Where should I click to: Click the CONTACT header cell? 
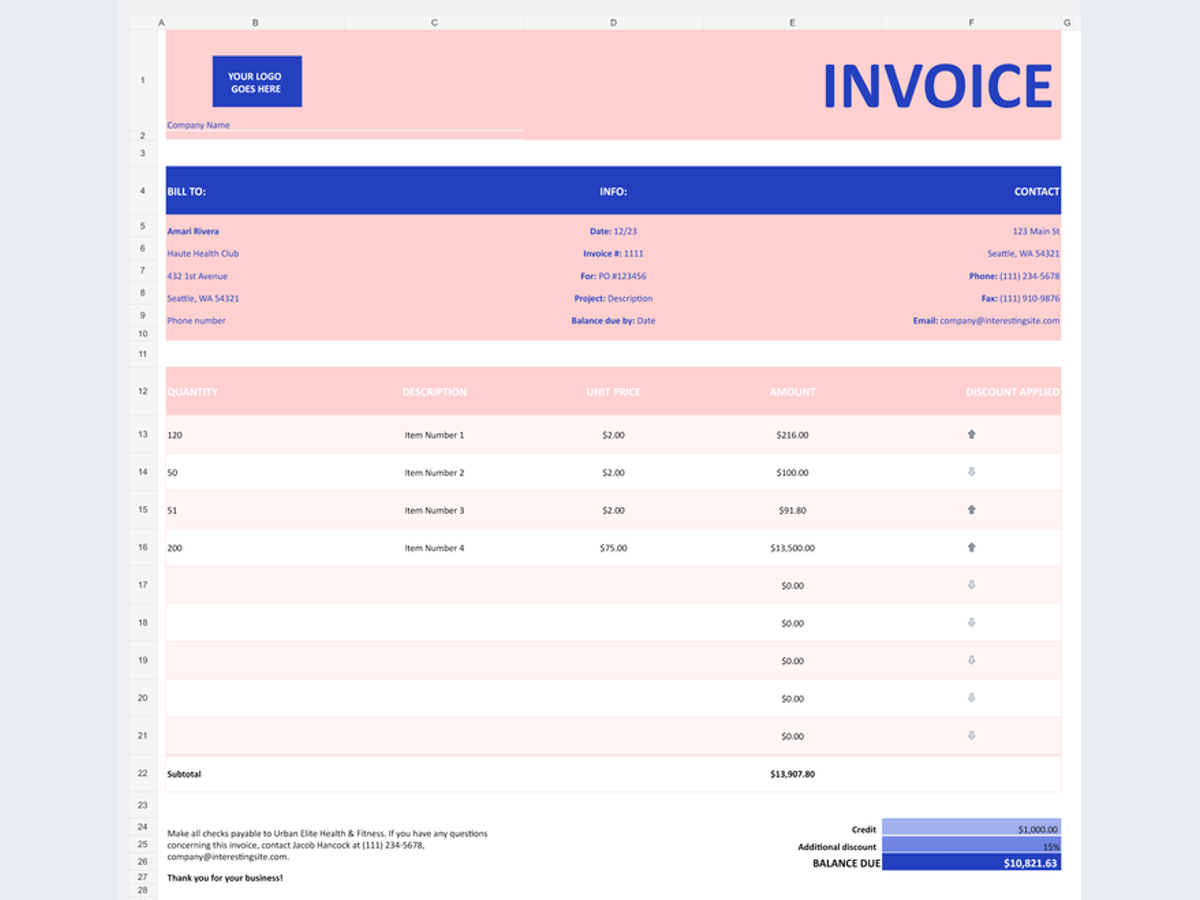(x=1037, y=191)
